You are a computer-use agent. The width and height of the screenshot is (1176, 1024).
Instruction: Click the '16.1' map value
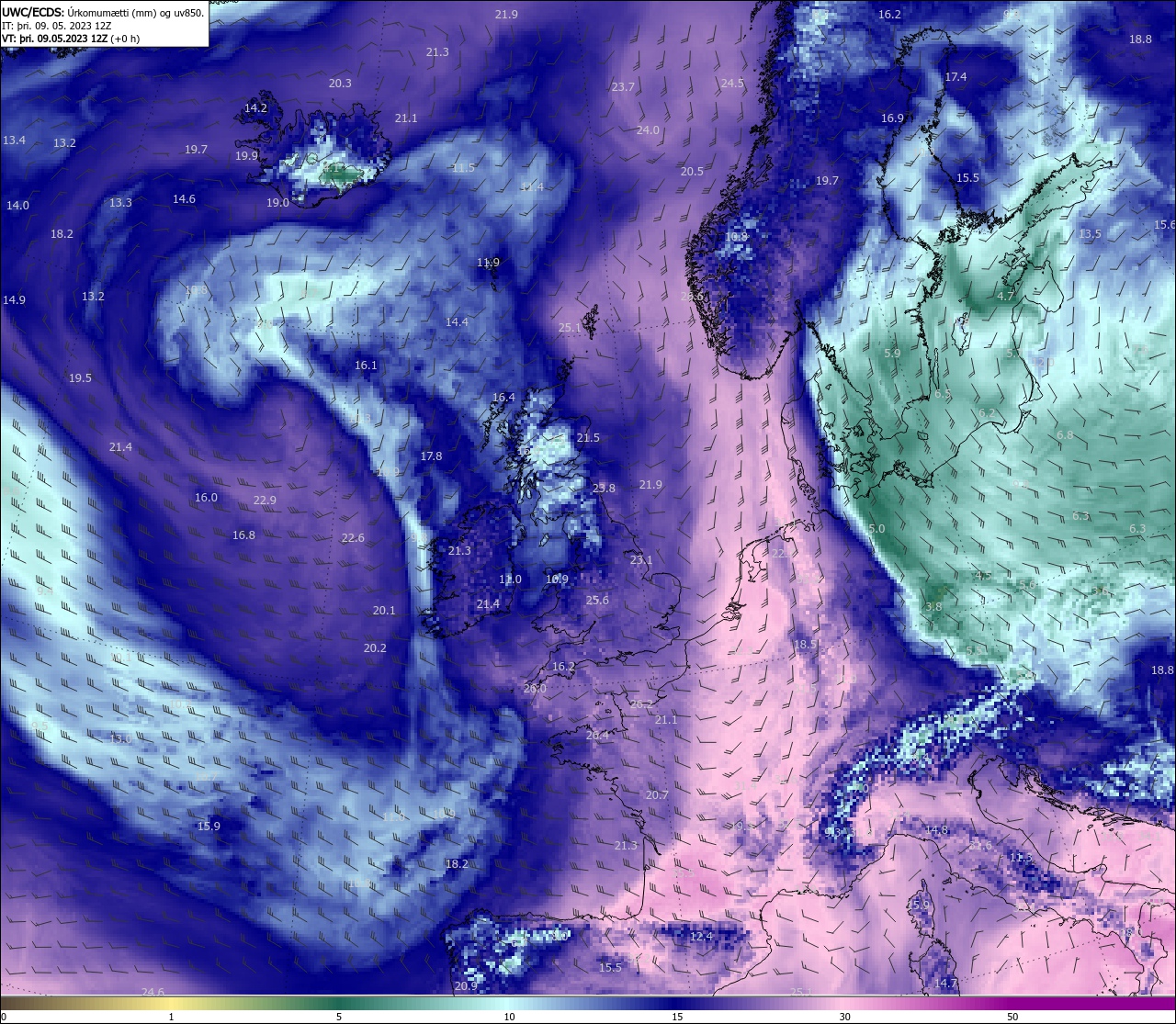366,366
